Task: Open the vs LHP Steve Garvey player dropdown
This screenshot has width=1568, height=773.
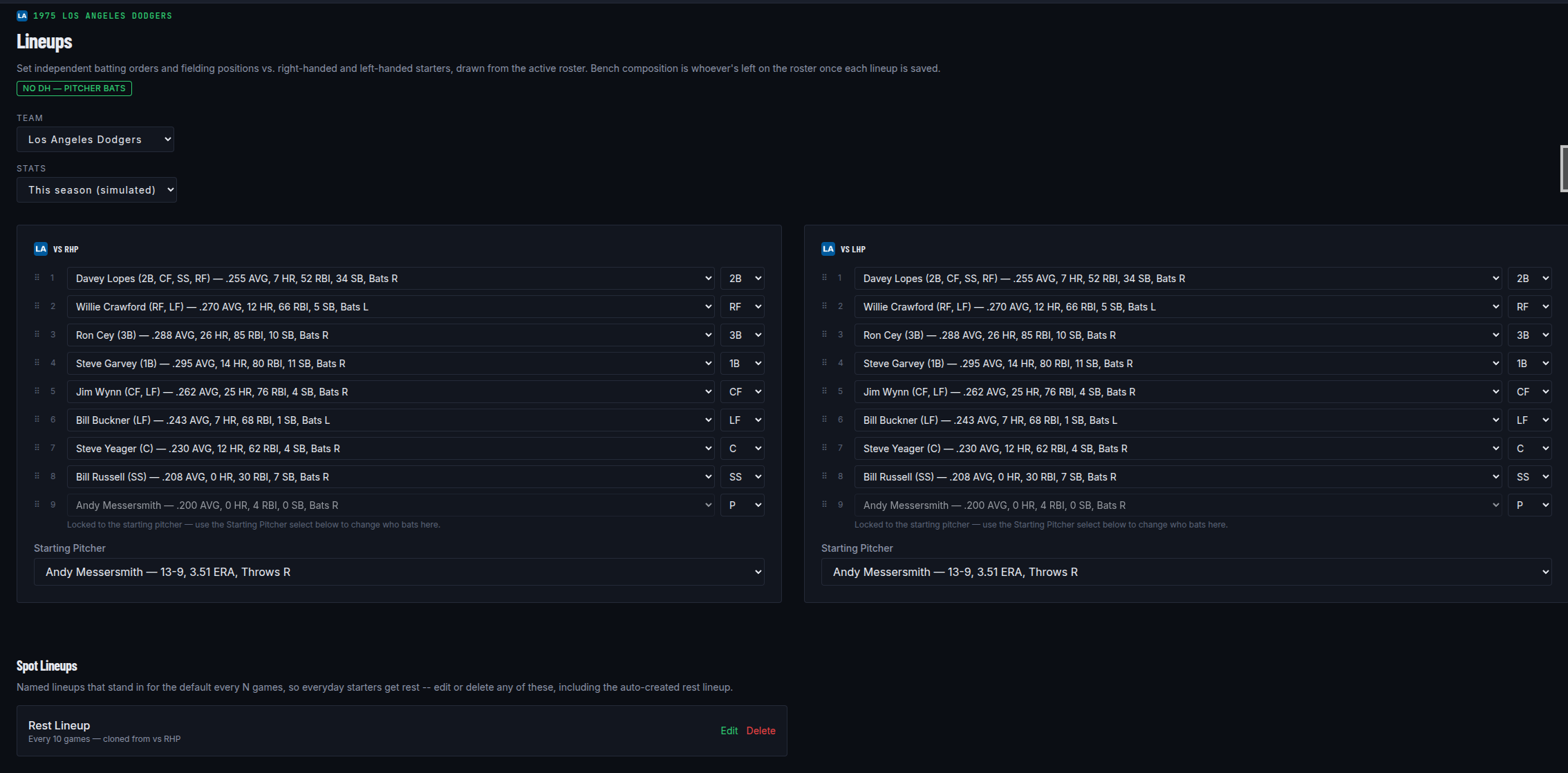Action: 1178,364
